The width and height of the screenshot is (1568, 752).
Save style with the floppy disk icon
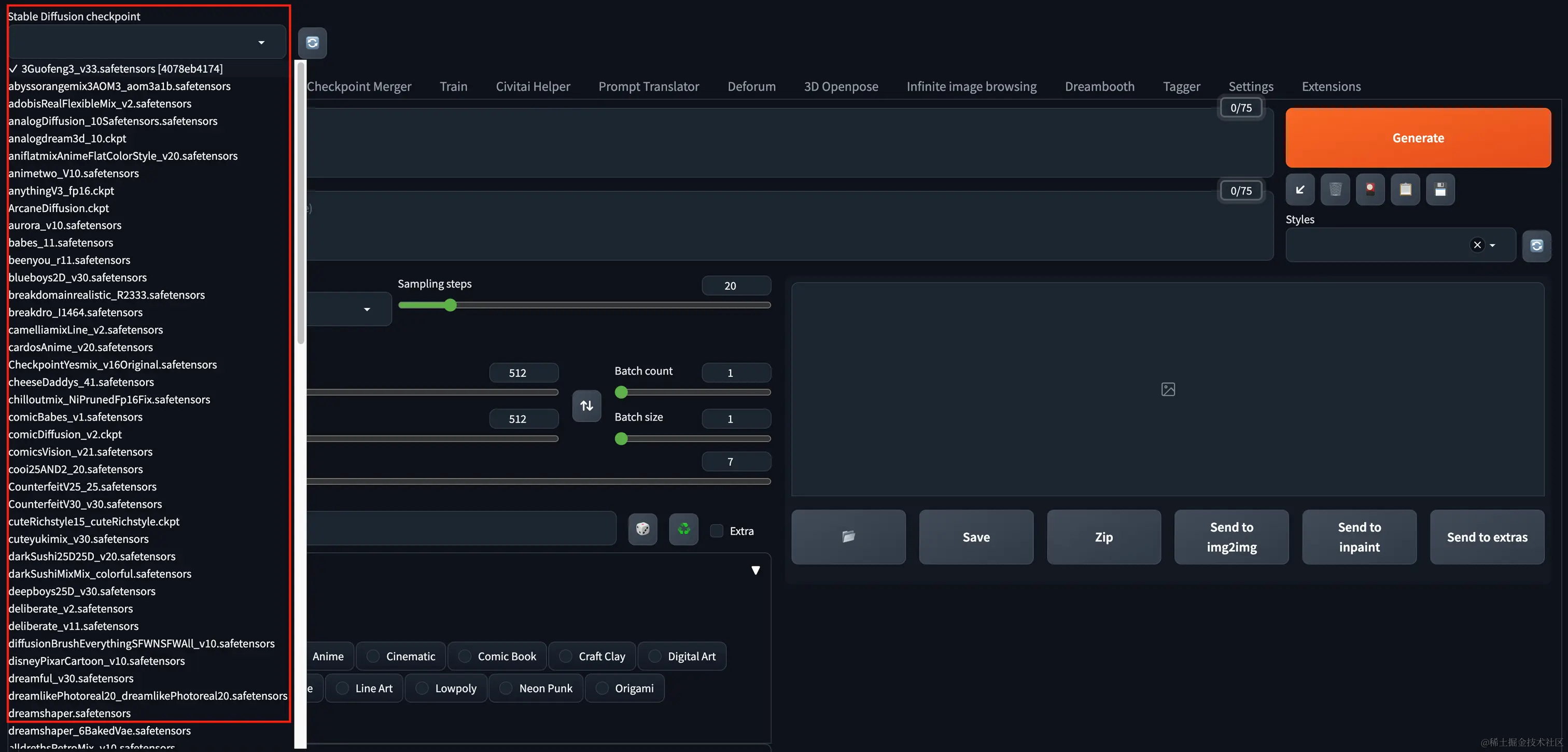[x=1440, y=189]
